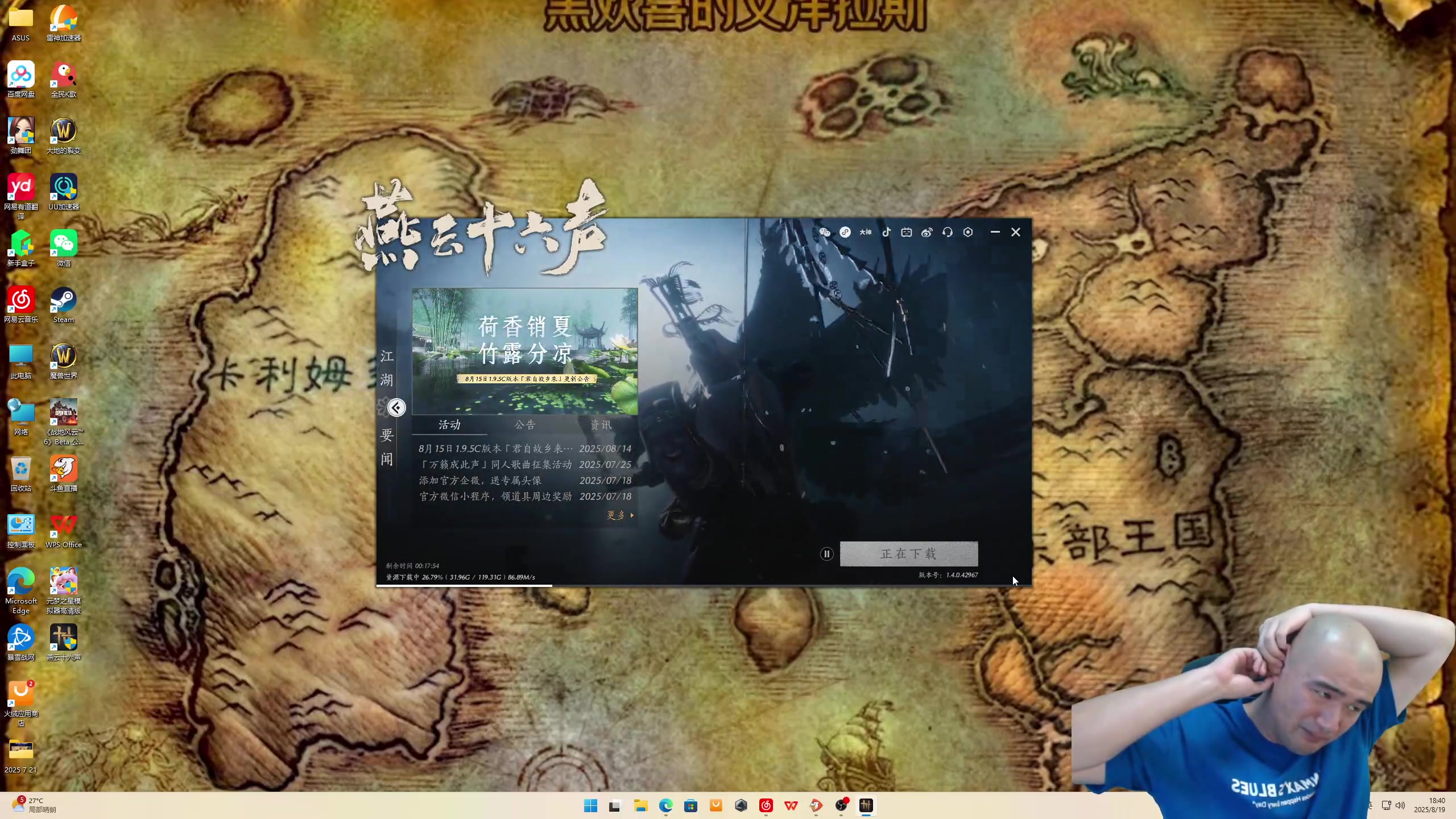Open 网易有道翻译 desktop shortcut
1456x819 pixels.
coord(21,197)
